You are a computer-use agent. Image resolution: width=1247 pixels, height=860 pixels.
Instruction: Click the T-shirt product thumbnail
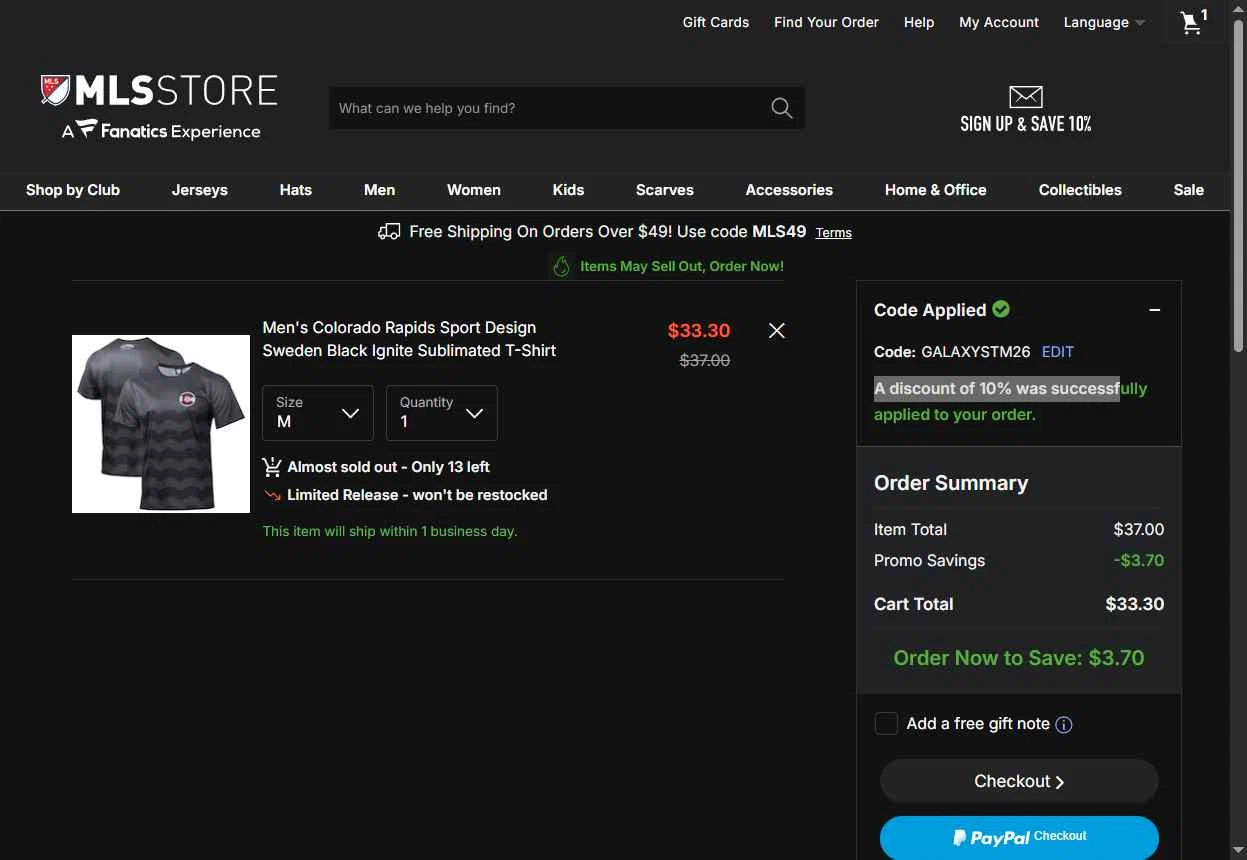click(161, 424)
